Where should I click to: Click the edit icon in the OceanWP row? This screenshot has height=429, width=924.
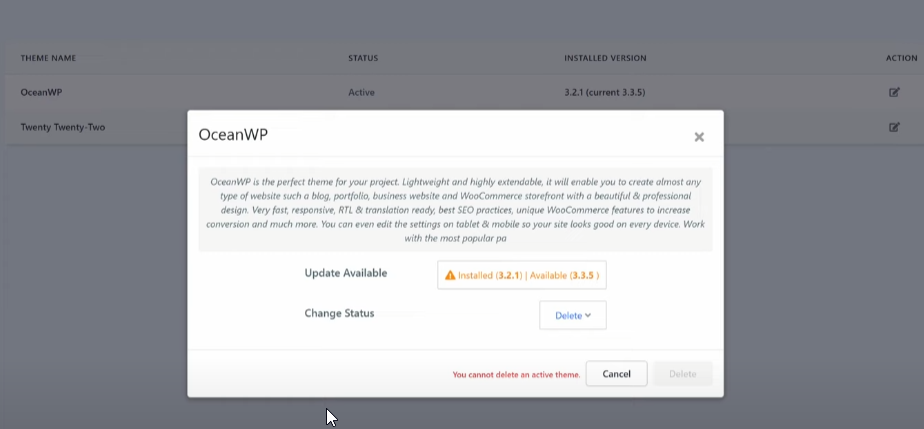pos(894,92)
